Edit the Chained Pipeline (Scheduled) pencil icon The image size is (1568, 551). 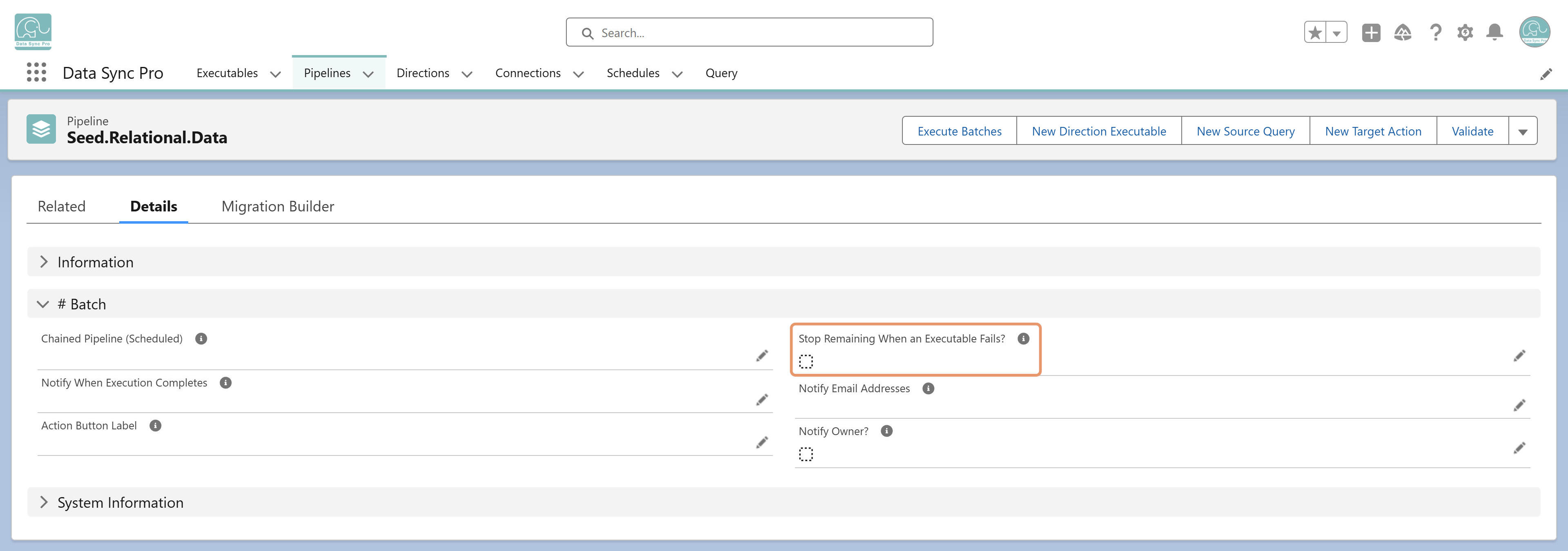(x=762, y=356)
